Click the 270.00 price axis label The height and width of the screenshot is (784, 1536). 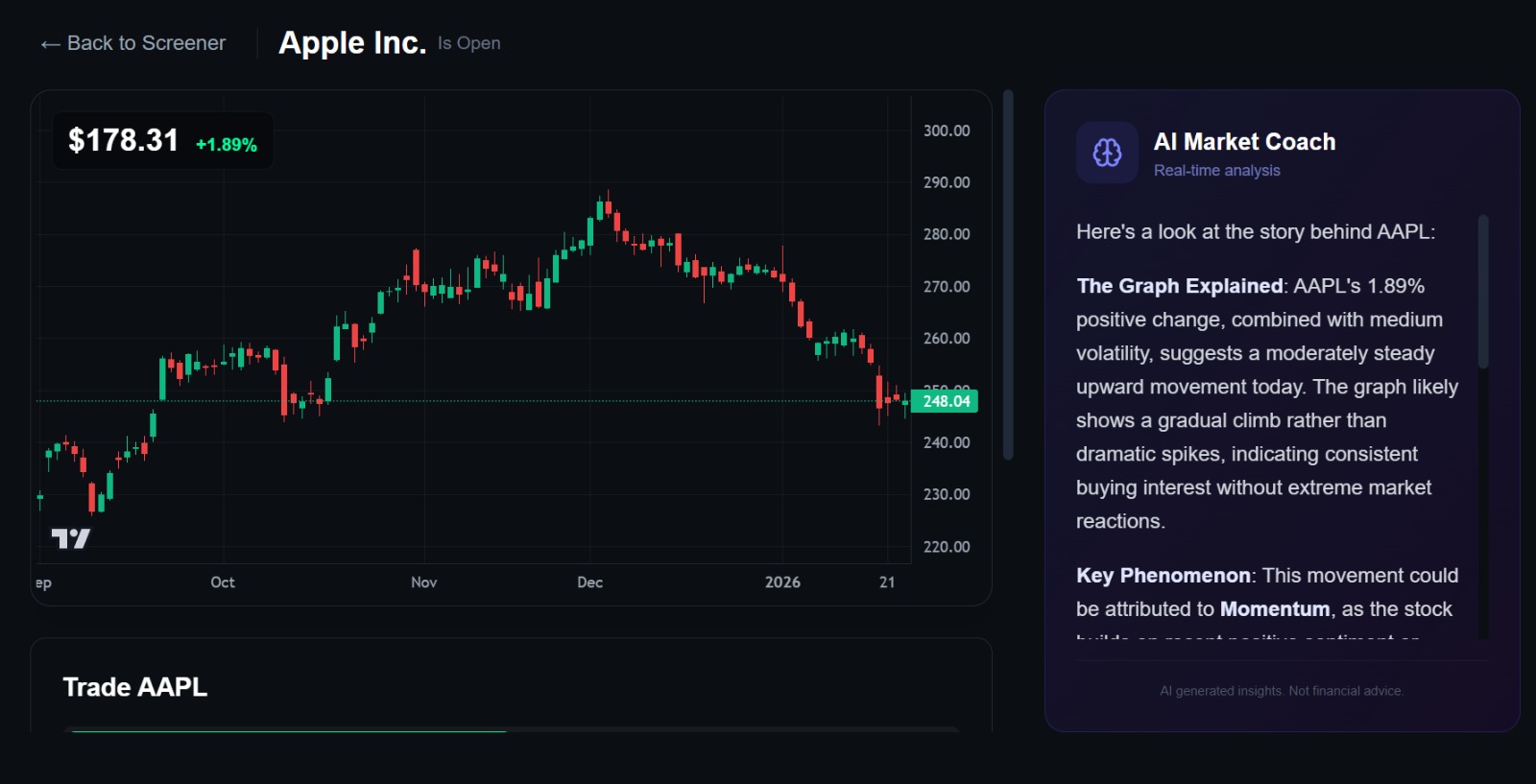coord(947,287)
